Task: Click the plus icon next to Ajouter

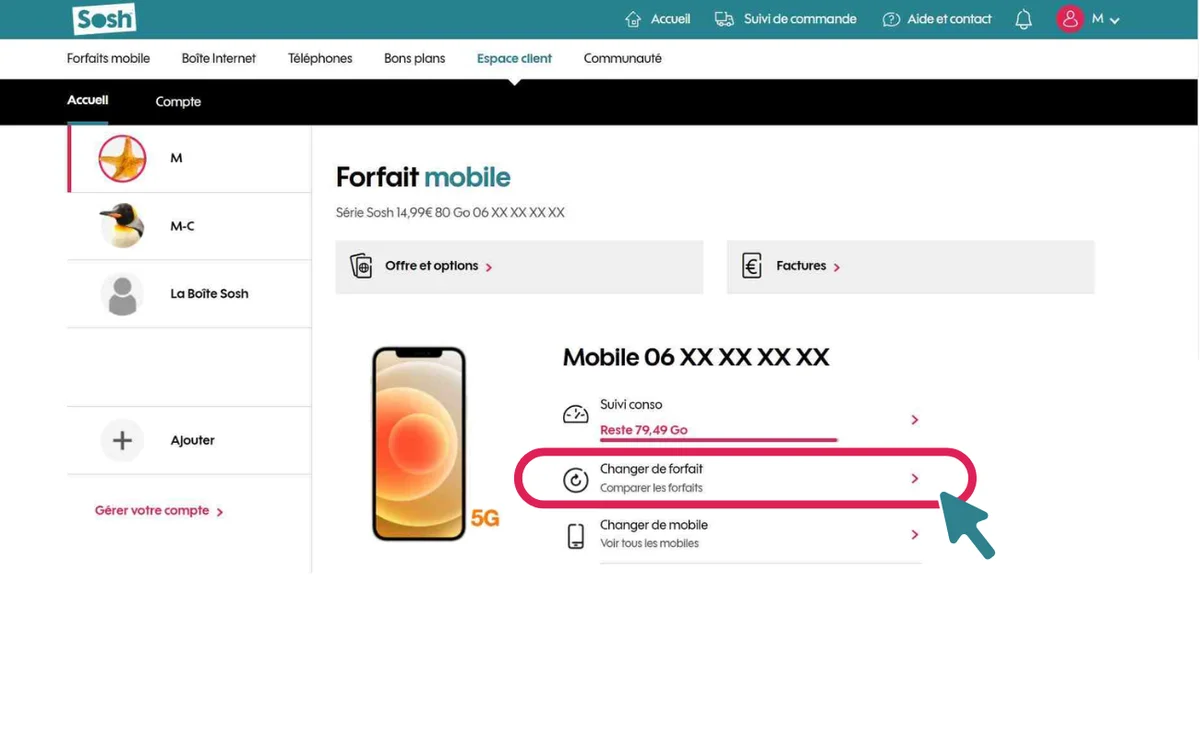Action: coord(122,440)
